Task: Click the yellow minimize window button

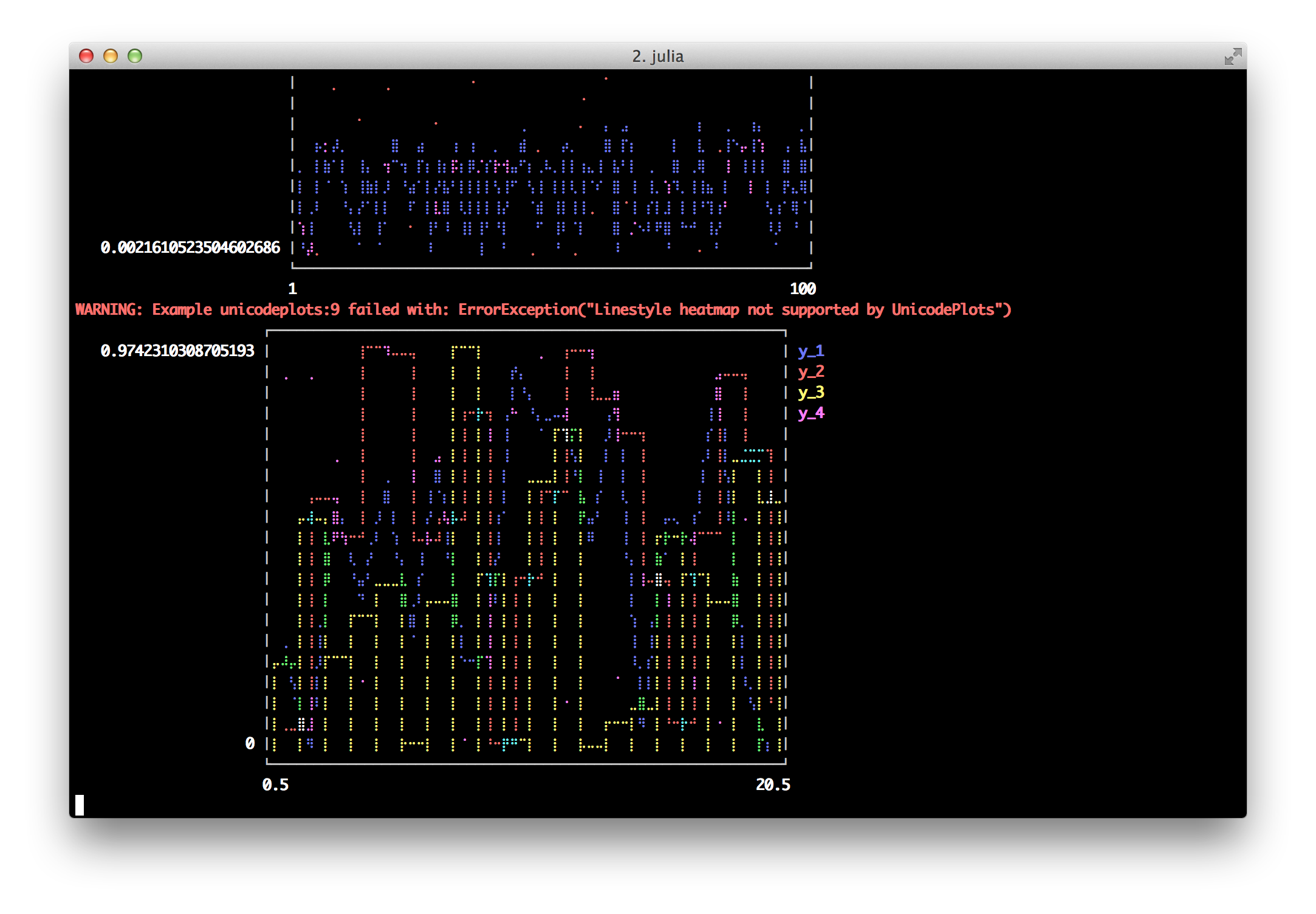Action: [111, 56]
